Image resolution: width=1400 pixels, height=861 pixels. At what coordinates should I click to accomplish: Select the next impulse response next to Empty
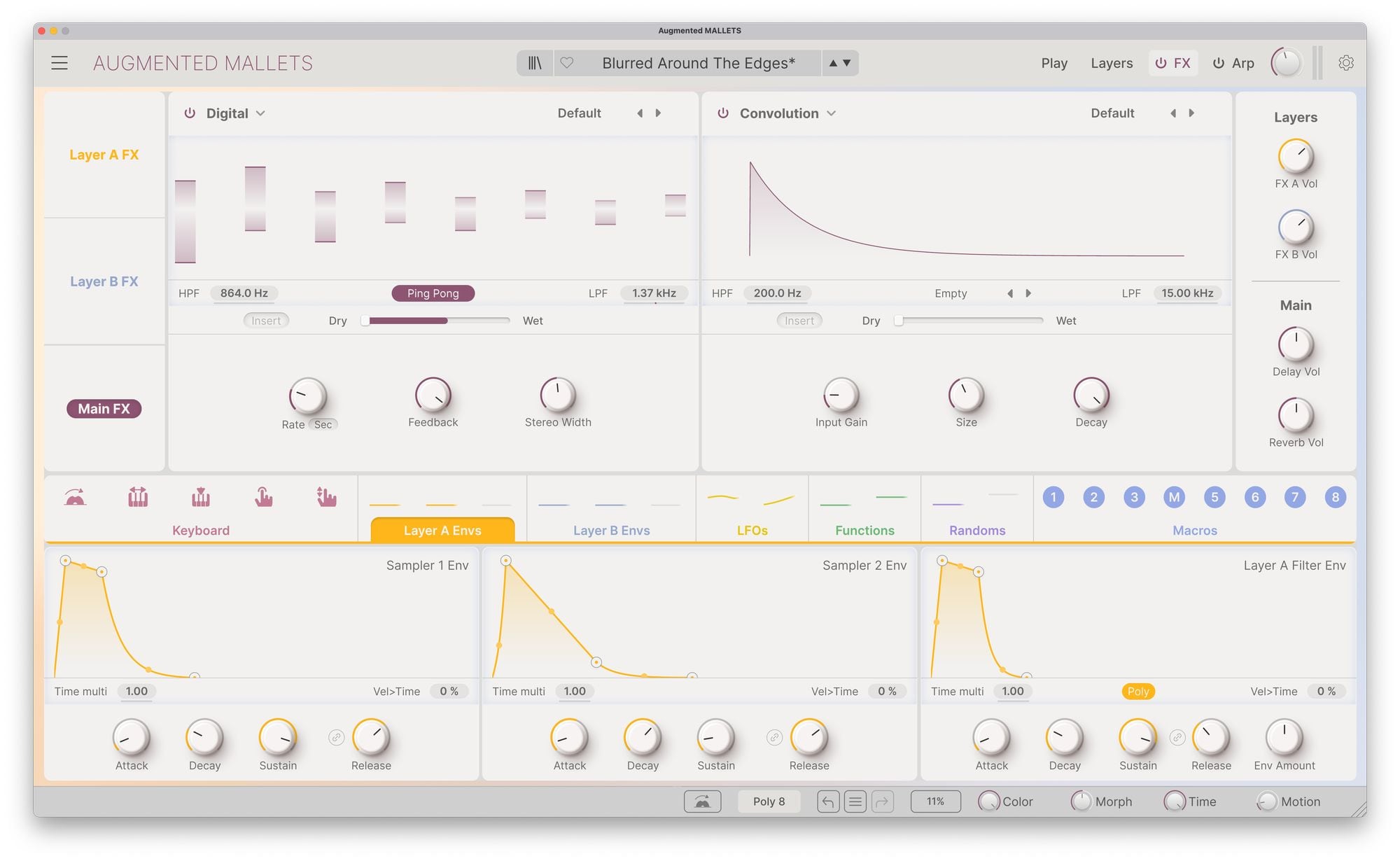click(x=1028, y=293)
